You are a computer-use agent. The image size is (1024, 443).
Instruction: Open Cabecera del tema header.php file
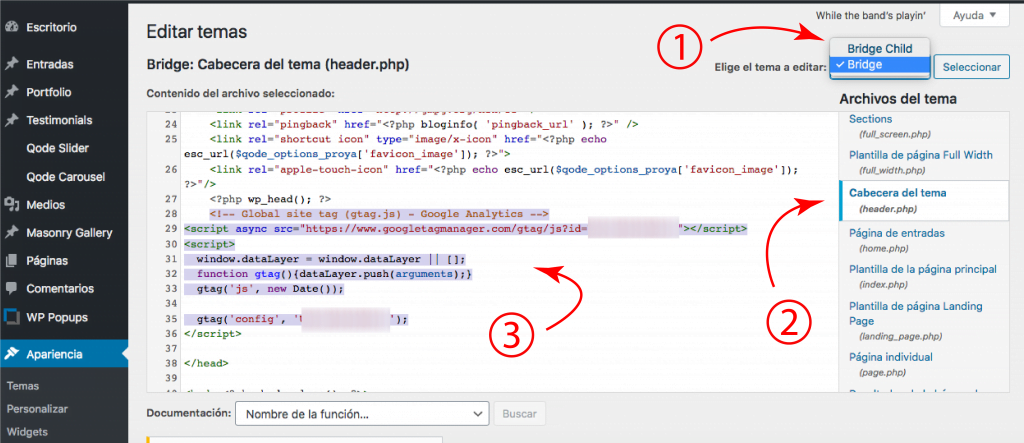pyautogui.click(x=923, y=201)
